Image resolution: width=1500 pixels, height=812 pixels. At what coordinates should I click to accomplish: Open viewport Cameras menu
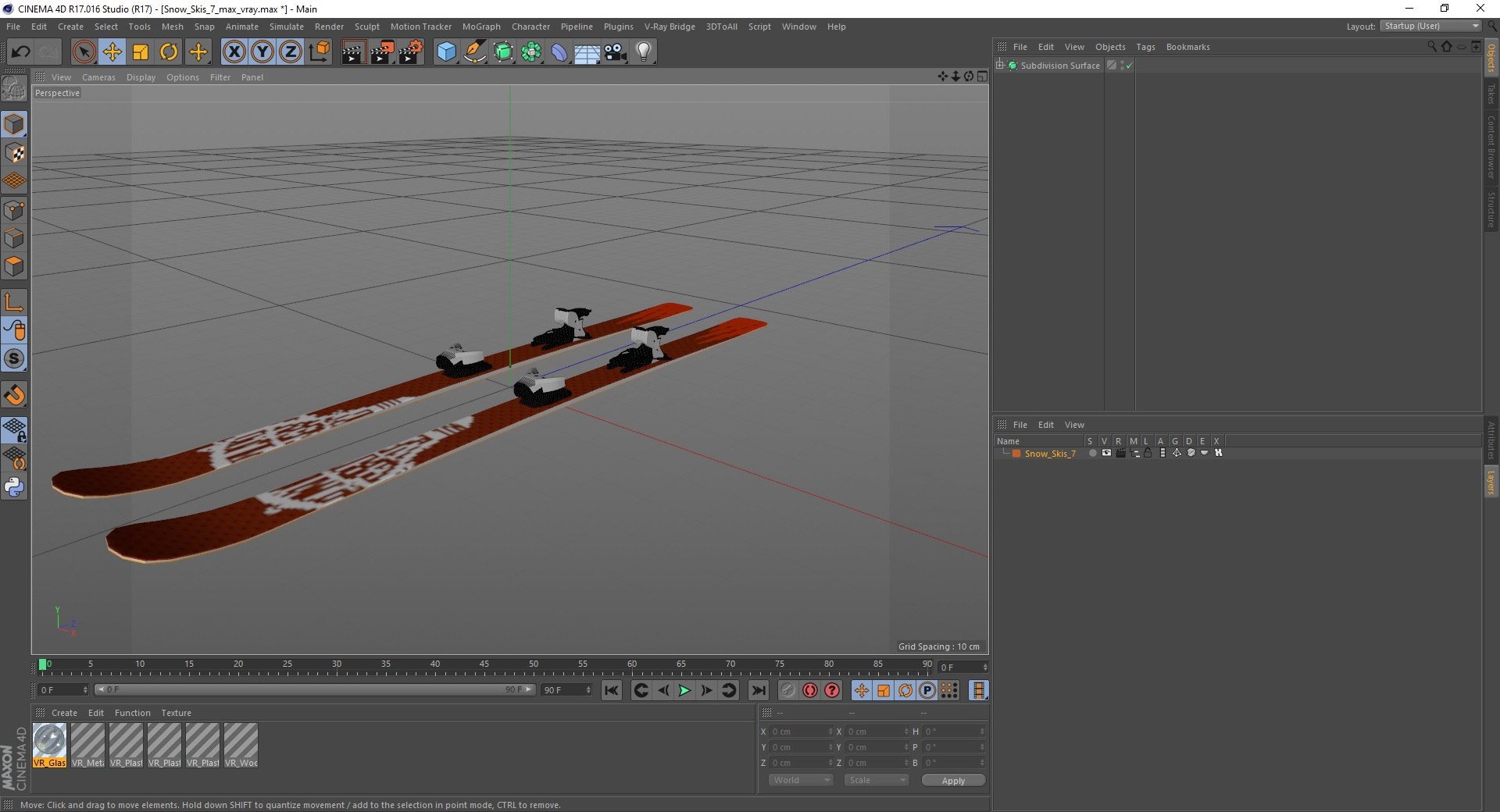[98, 77]
